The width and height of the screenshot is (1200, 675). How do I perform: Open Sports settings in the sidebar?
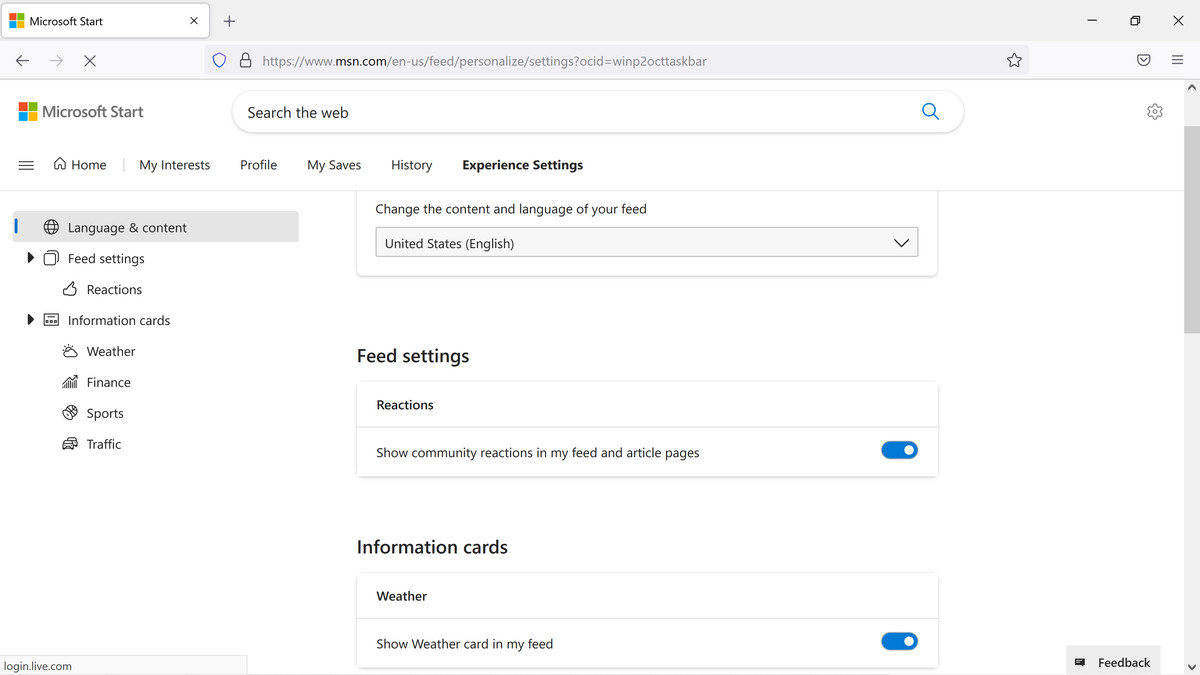pos(105,413)
